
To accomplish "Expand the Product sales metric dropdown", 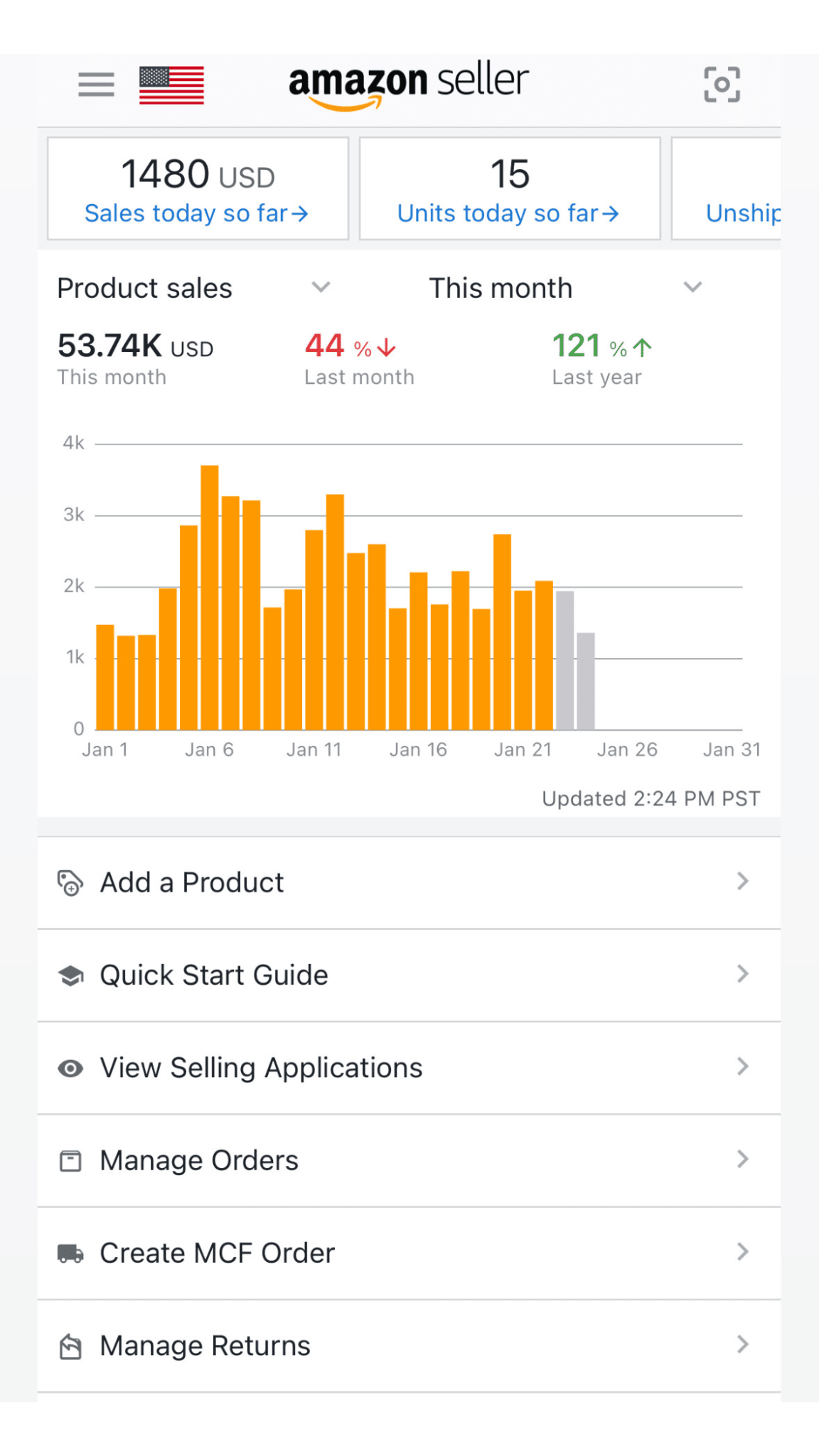I will [x=321, y=288].
